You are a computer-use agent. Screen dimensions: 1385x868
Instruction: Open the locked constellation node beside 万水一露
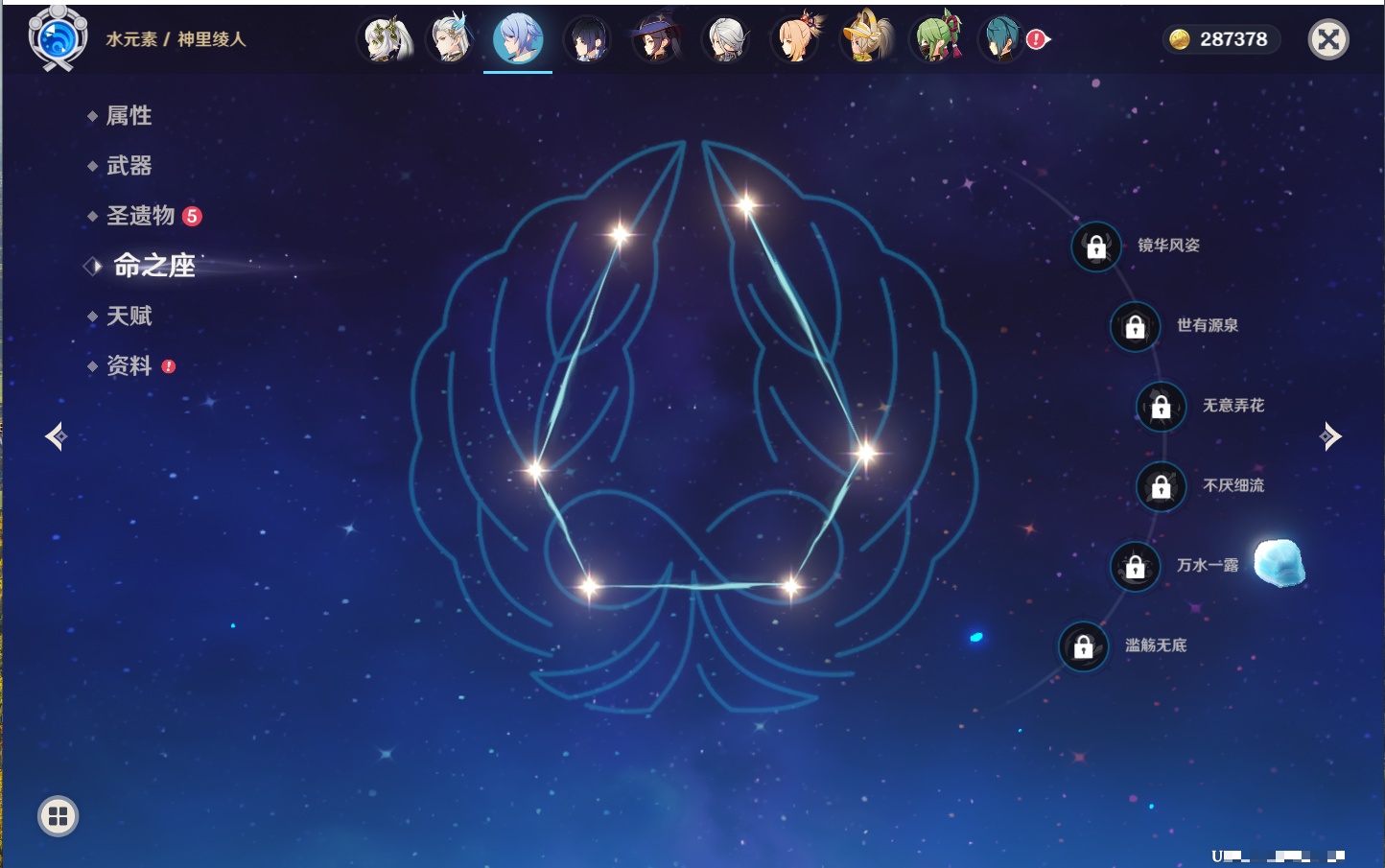click(x=1136, y=567)
